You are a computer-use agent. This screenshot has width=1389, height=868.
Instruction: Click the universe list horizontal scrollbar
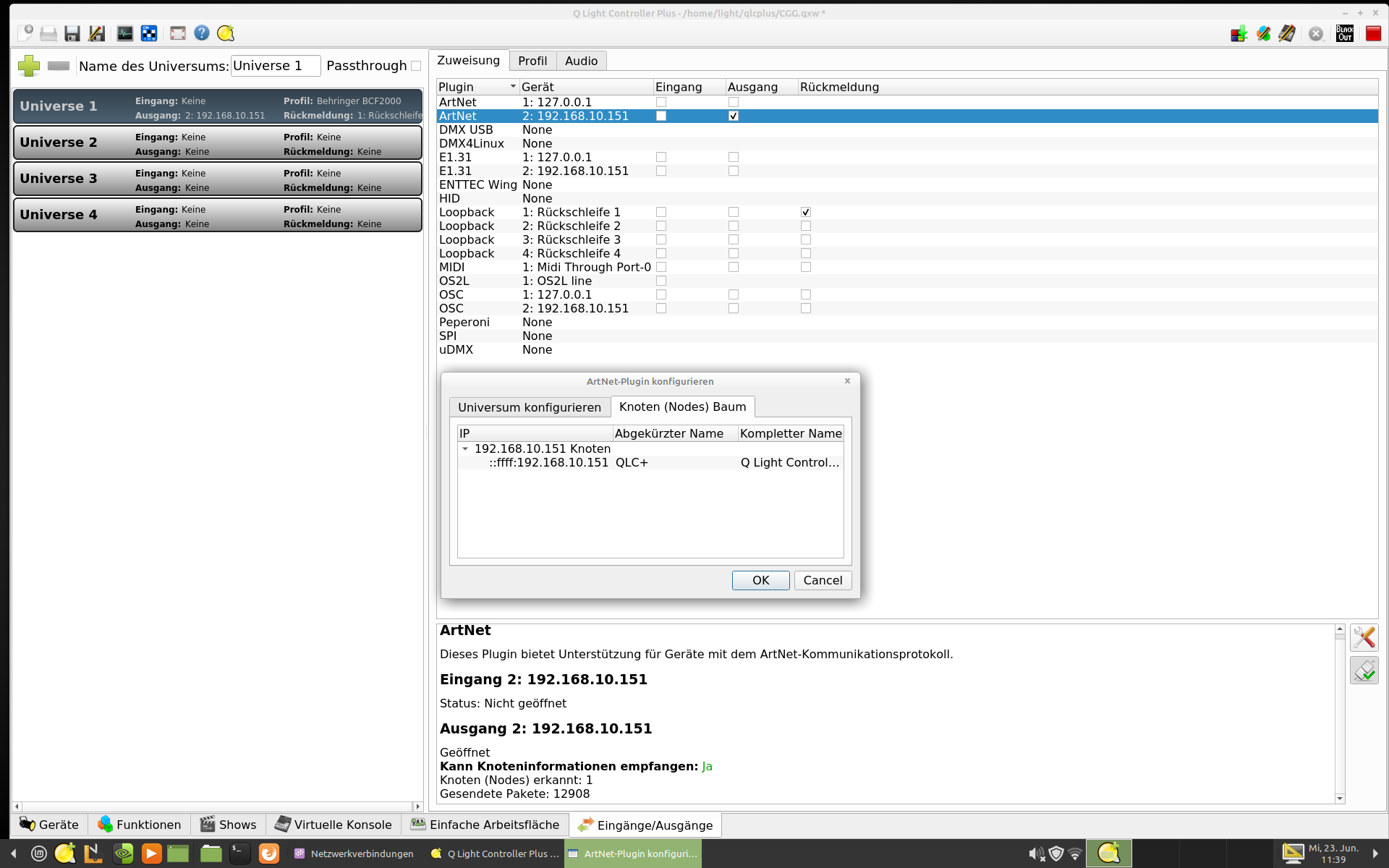click(218, 807)
